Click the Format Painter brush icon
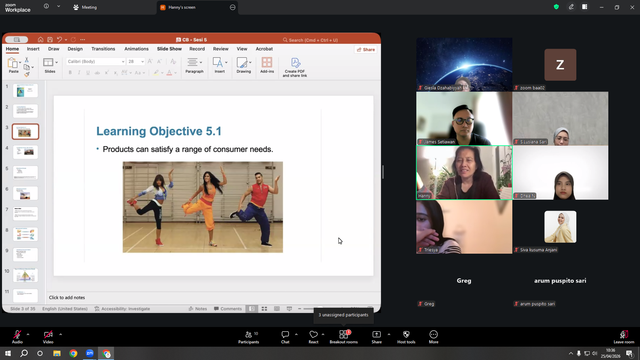 click(27, 74)
